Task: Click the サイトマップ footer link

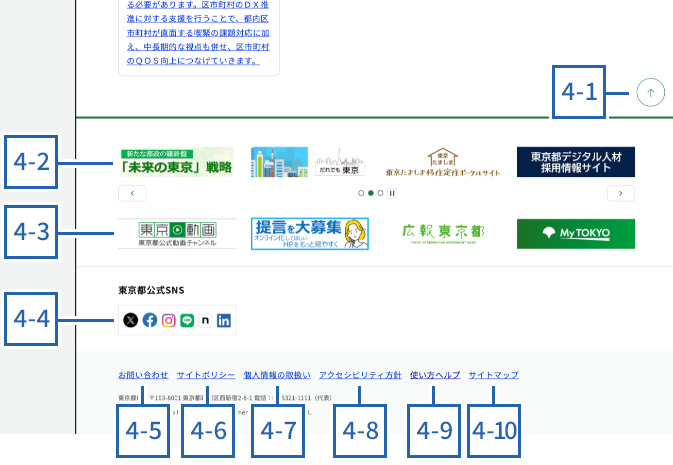Action: [x=493, y=375]
